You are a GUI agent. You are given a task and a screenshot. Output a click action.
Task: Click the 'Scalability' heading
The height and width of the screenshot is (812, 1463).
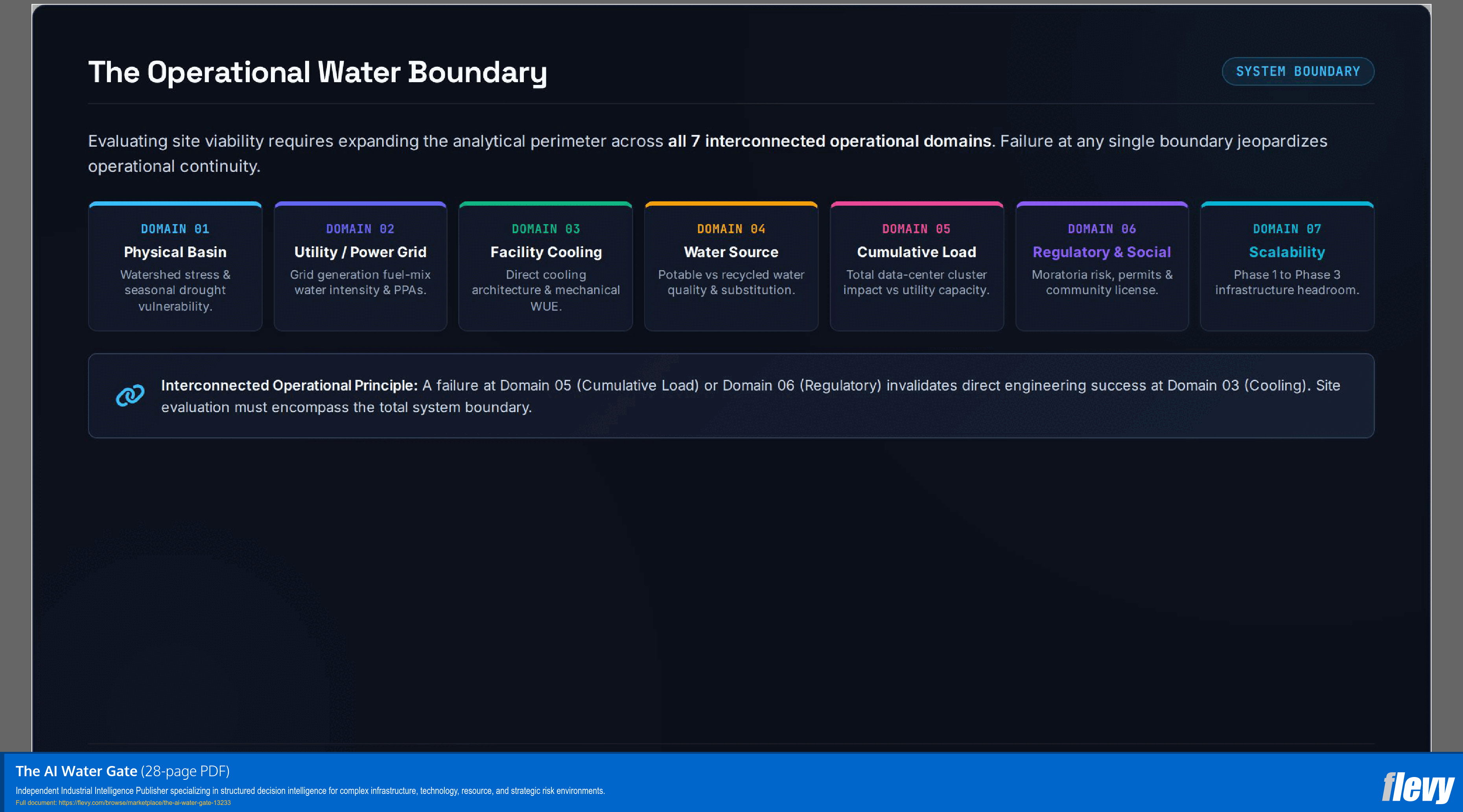click(x=1287, y=252)
